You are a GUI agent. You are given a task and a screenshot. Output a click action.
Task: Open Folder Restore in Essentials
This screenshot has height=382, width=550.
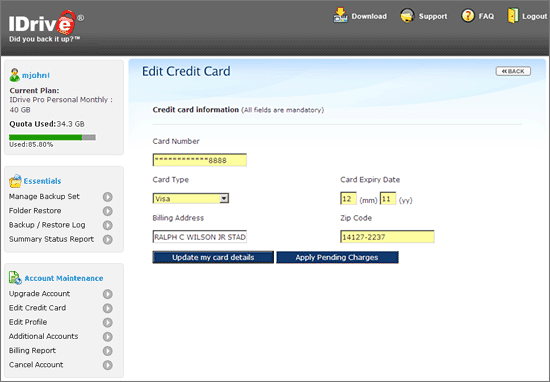35,210
